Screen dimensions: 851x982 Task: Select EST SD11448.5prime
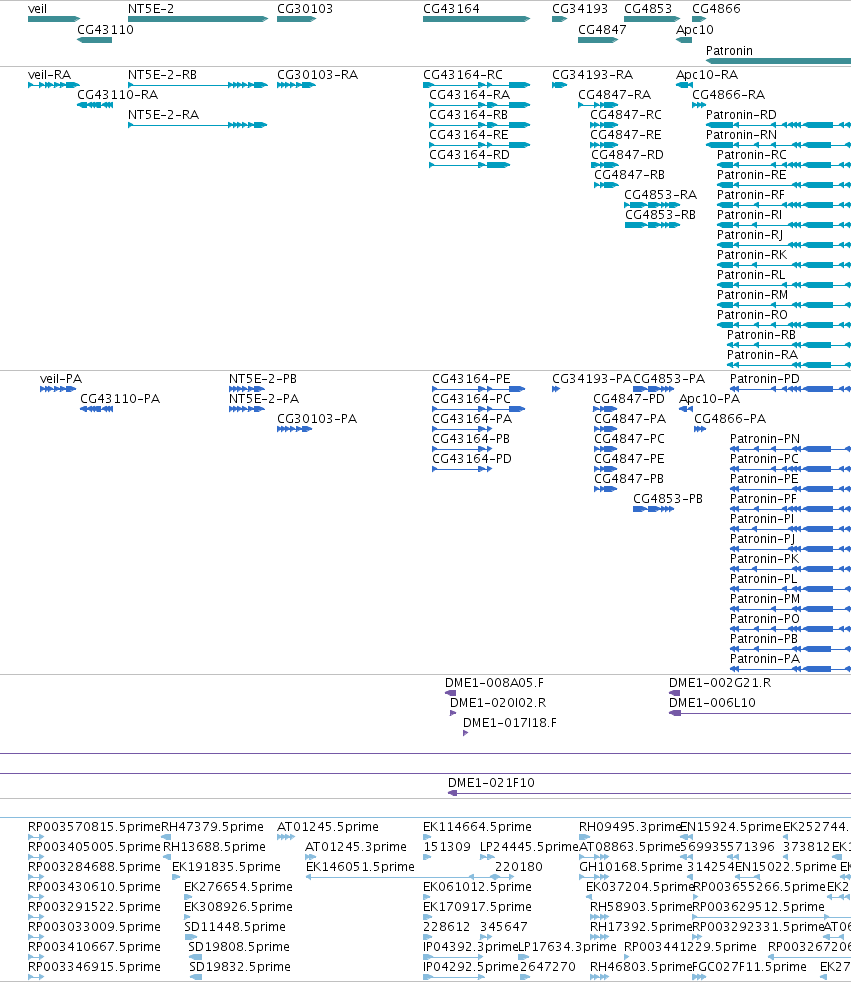(235, 927)
